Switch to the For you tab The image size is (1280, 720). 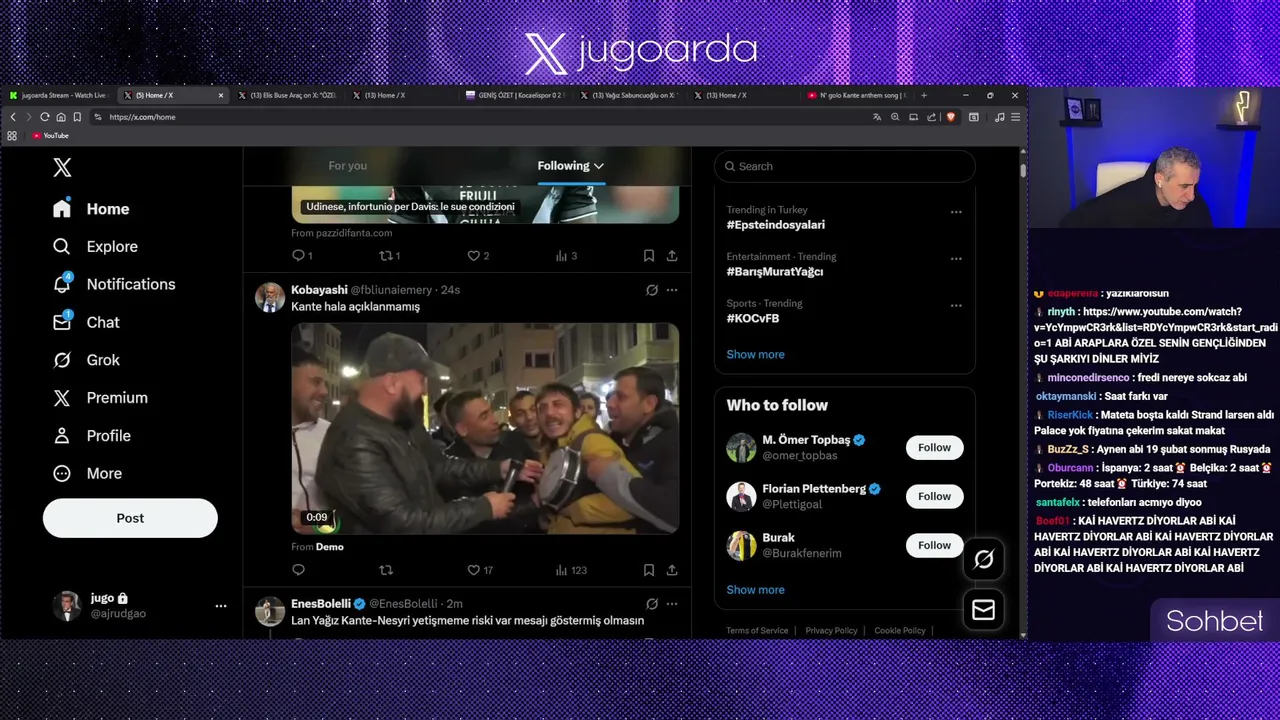click(347, 166)
